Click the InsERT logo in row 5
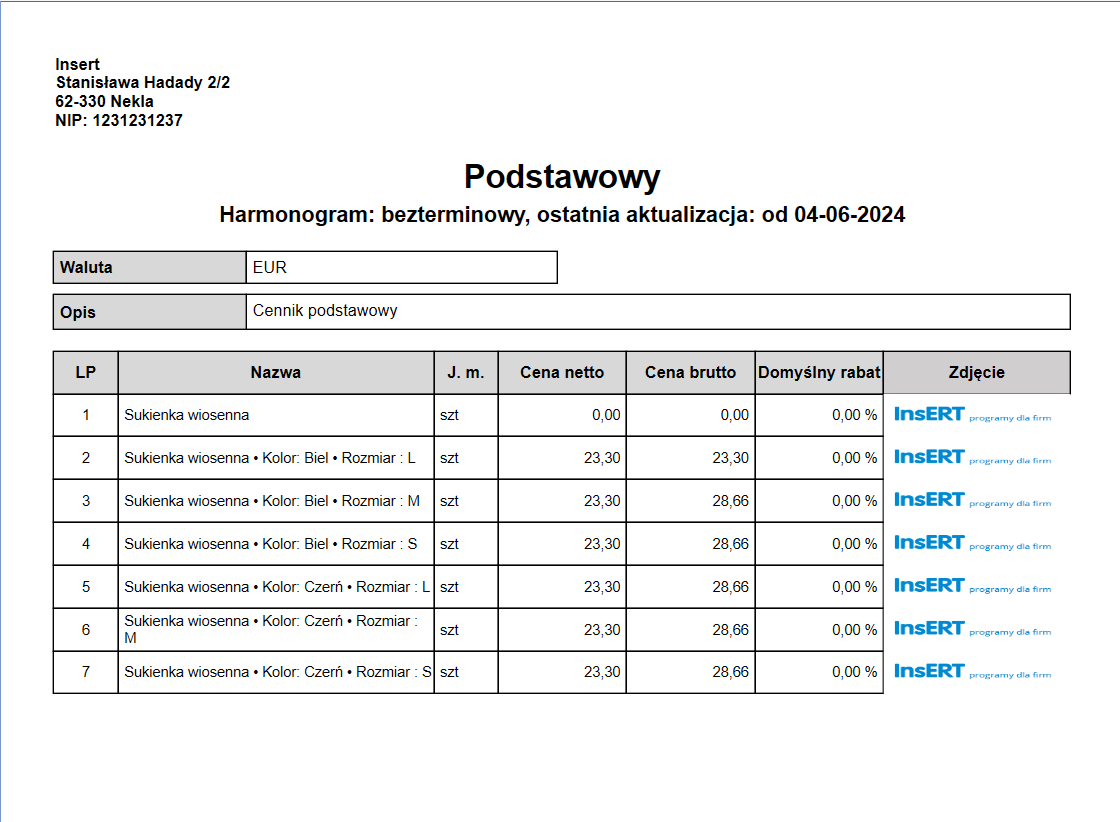 click(x=972, y=586)
